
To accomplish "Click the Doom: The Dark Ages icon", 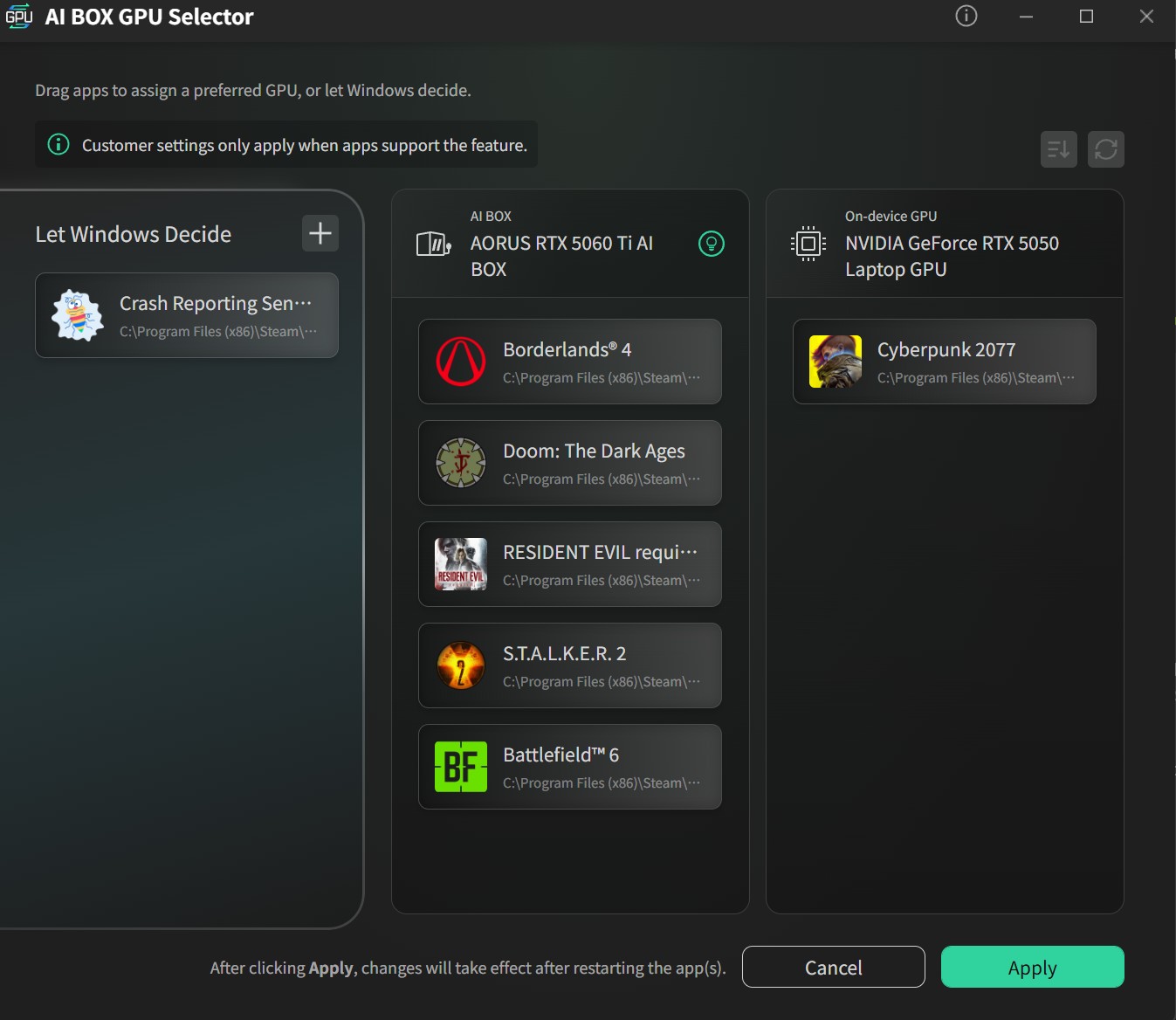I will click(x=461, y=463).
